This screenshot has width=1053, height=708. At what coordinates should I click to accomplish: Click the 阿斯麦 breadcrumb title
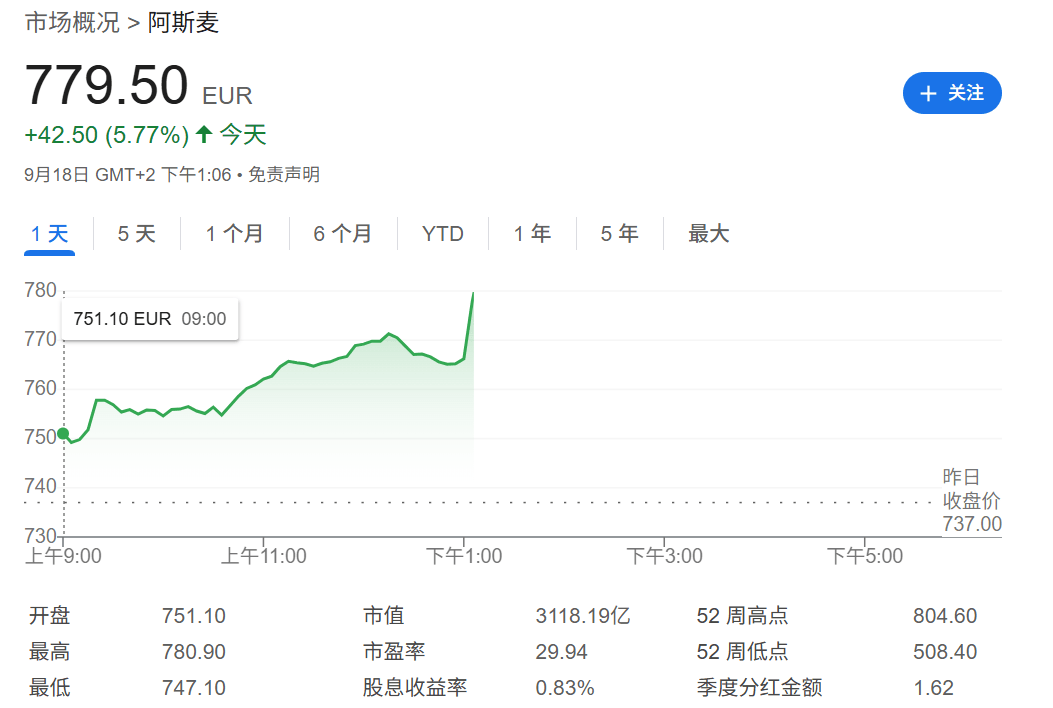183,22
